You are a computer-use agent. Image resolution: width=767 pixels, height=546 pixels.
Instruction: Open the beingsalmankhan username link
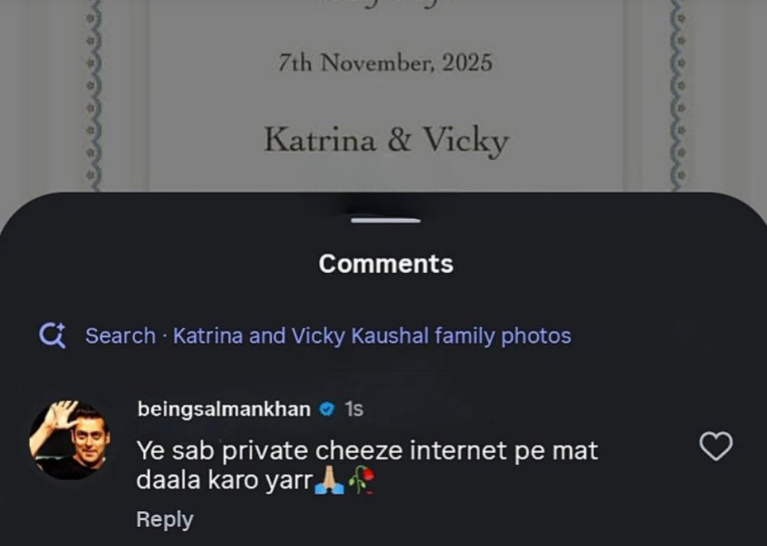coord(224,409)
